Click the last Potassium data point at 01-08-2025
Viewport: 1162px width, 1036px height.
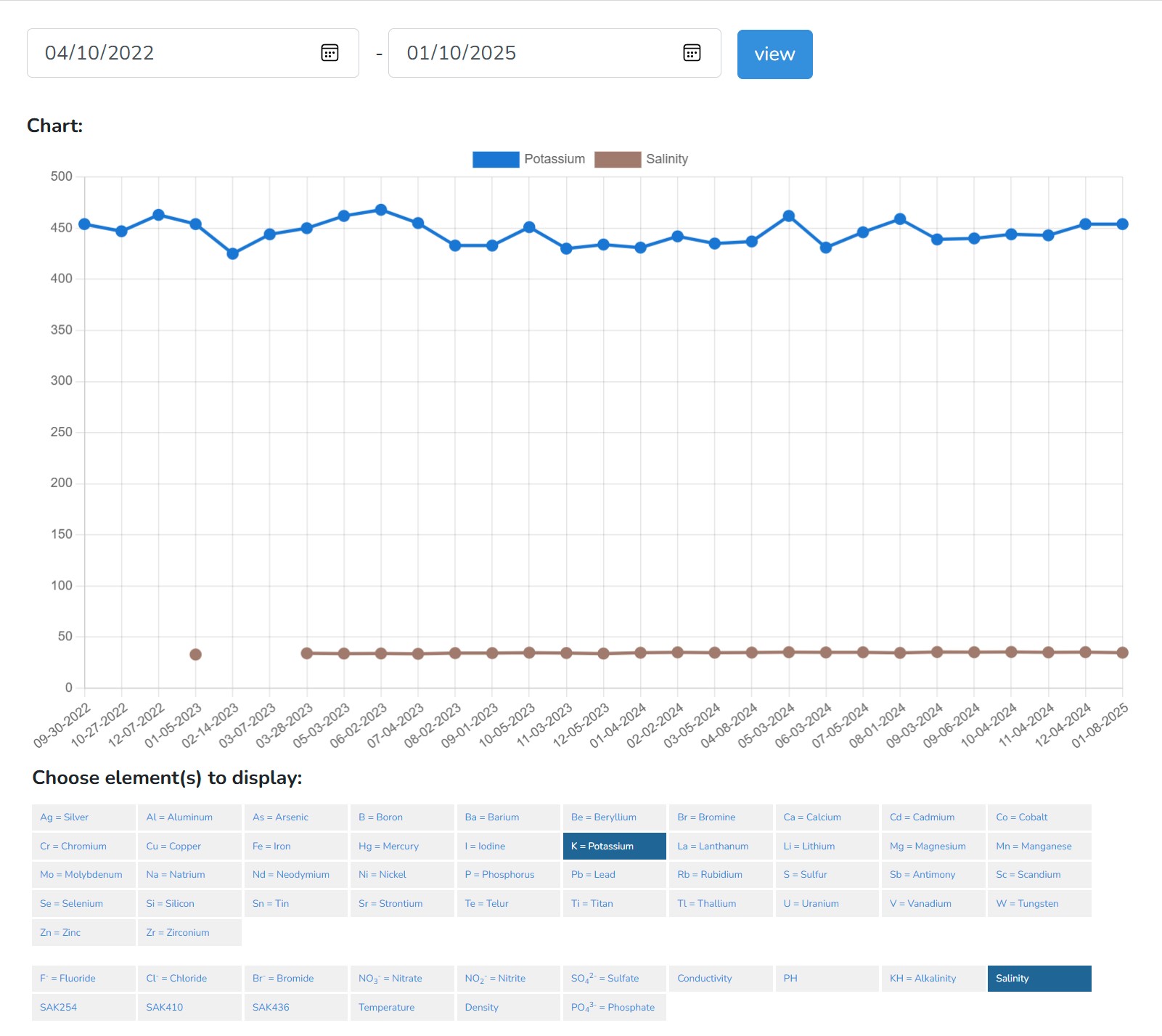pyautogui.click(x=1122, y=224)
